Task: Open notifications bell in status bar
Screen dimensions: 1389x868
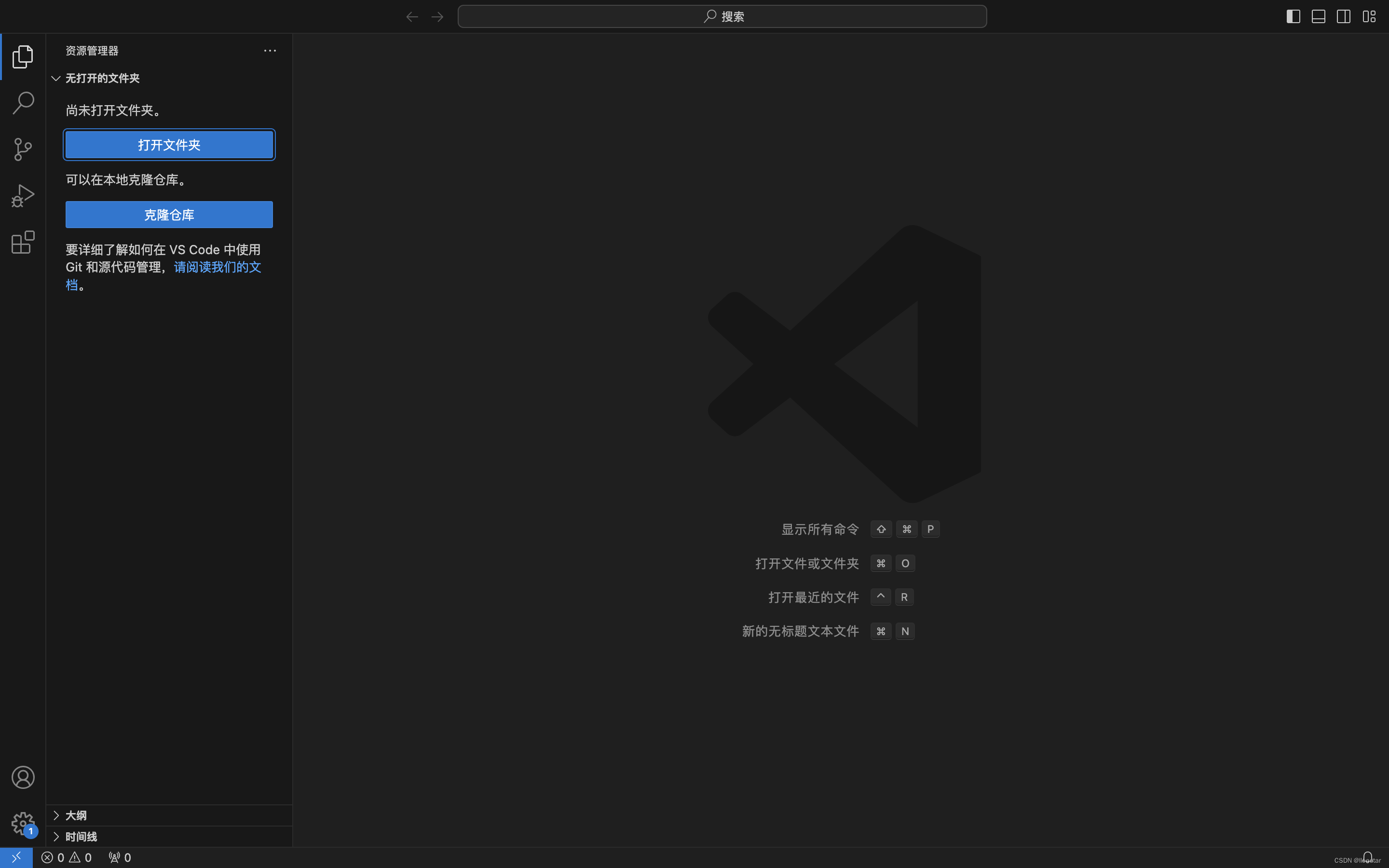Action: (x=1368, y=857)
